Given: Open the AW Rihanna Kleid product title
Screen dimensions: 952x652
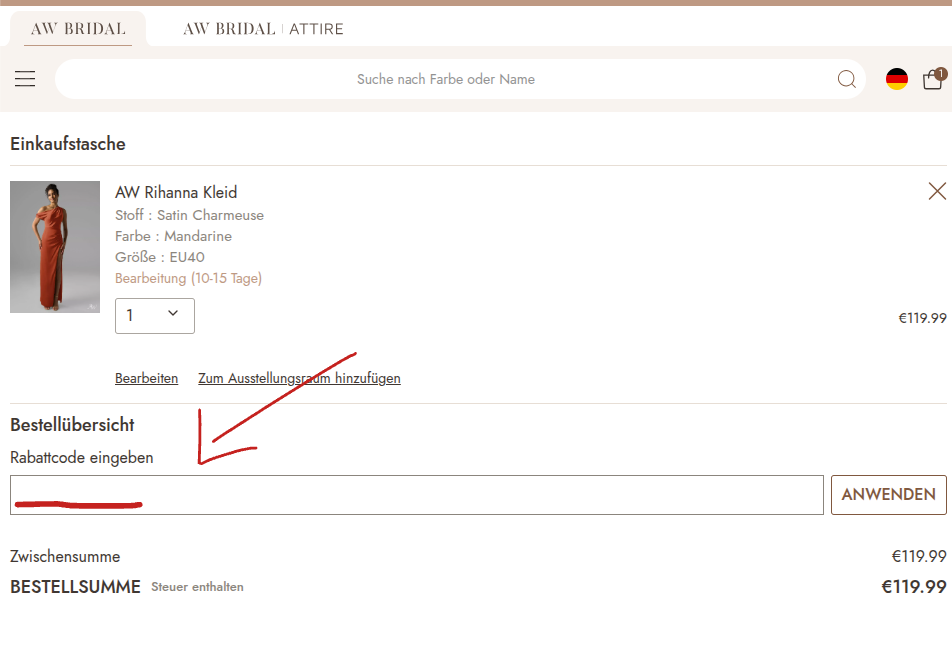Looking at the screenshot, I should pos(176,192).
